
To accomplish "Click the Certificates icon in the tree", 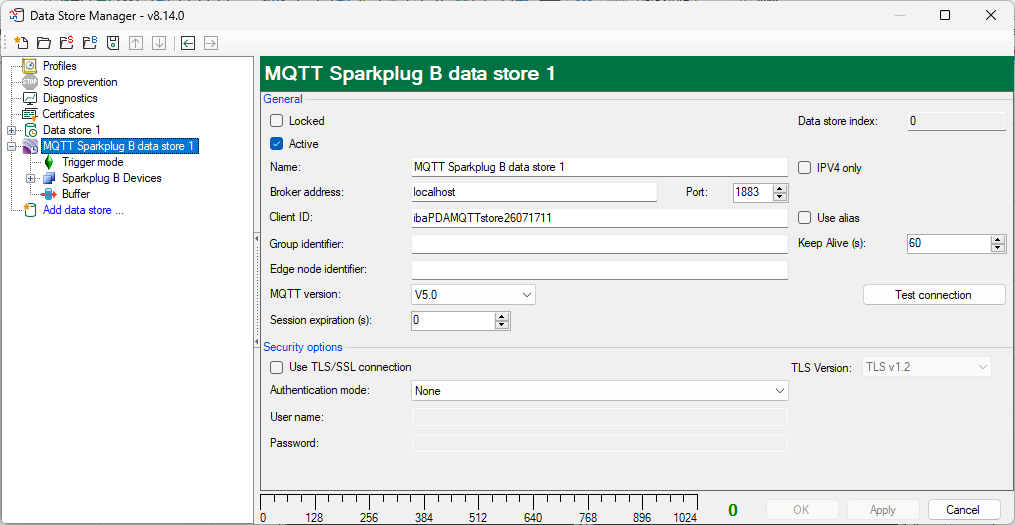I will point(30,114).
